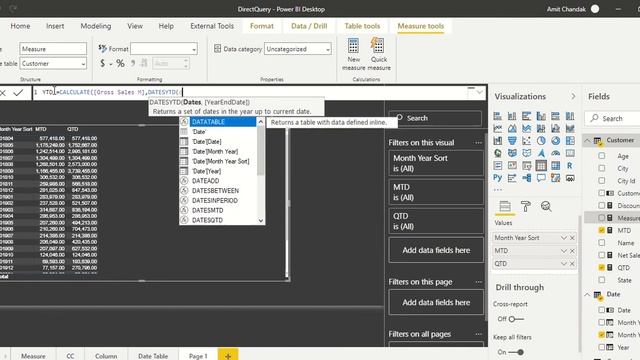The width and height of the screenshot is (640, 360).
Task: Select the Line chart visualization
Action: [498, 129]
